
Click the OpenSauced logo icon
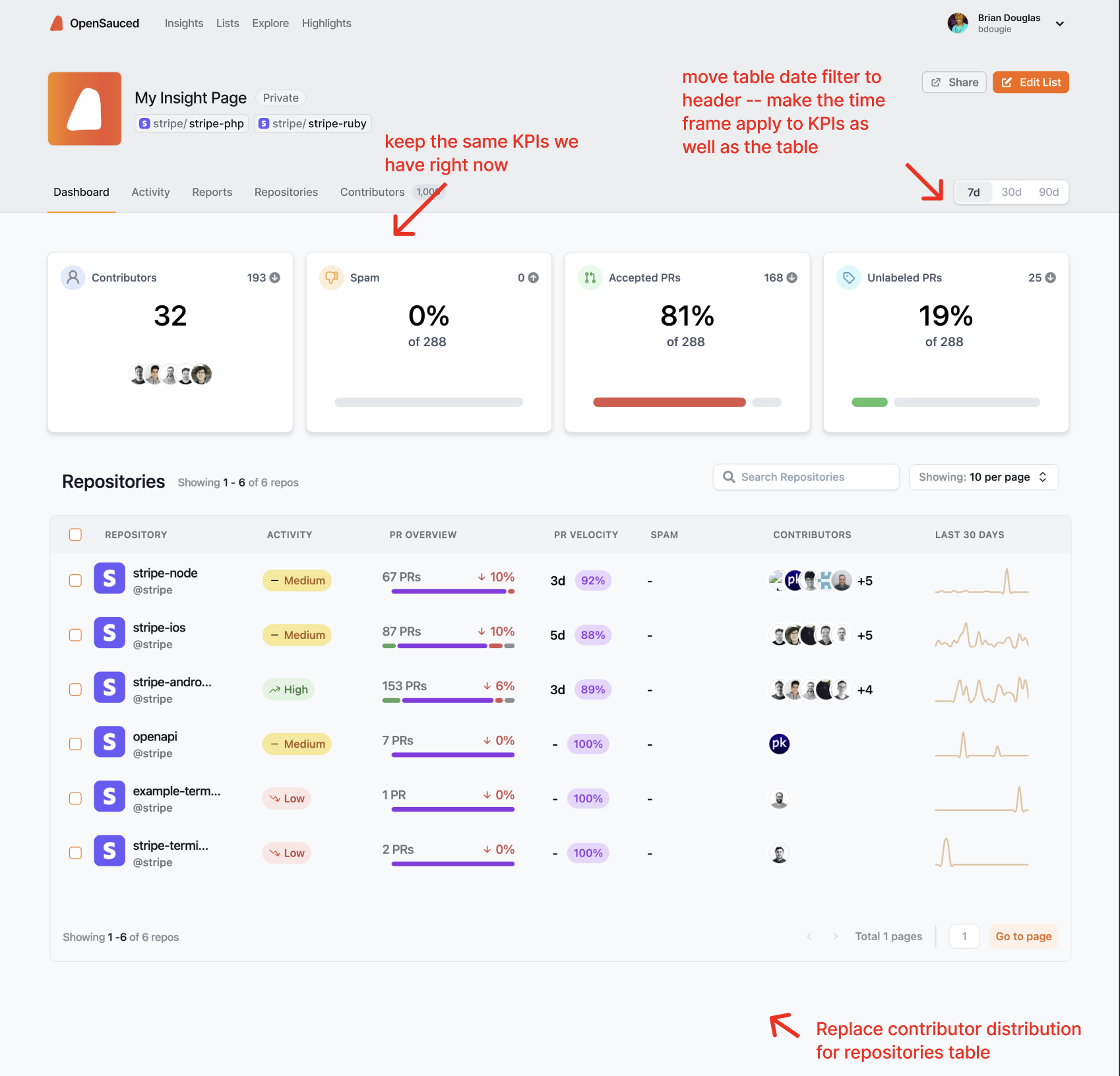[x=57, y=23]
